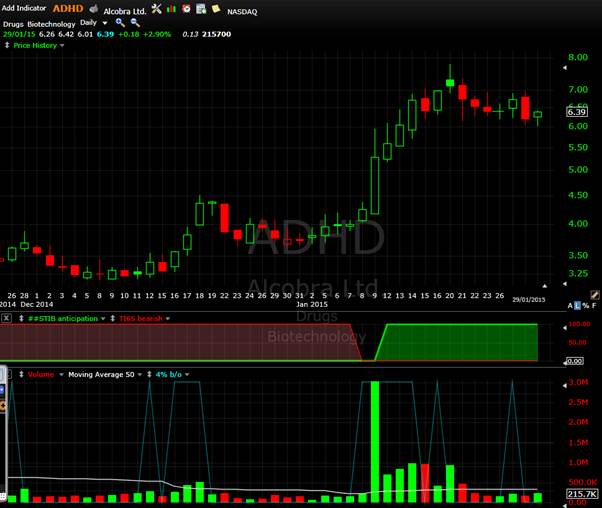The width and height of the screenshot is (602, 508).
Task: Select the 4% b/o label
Action: pyautogui.click(x=169, y=374)
